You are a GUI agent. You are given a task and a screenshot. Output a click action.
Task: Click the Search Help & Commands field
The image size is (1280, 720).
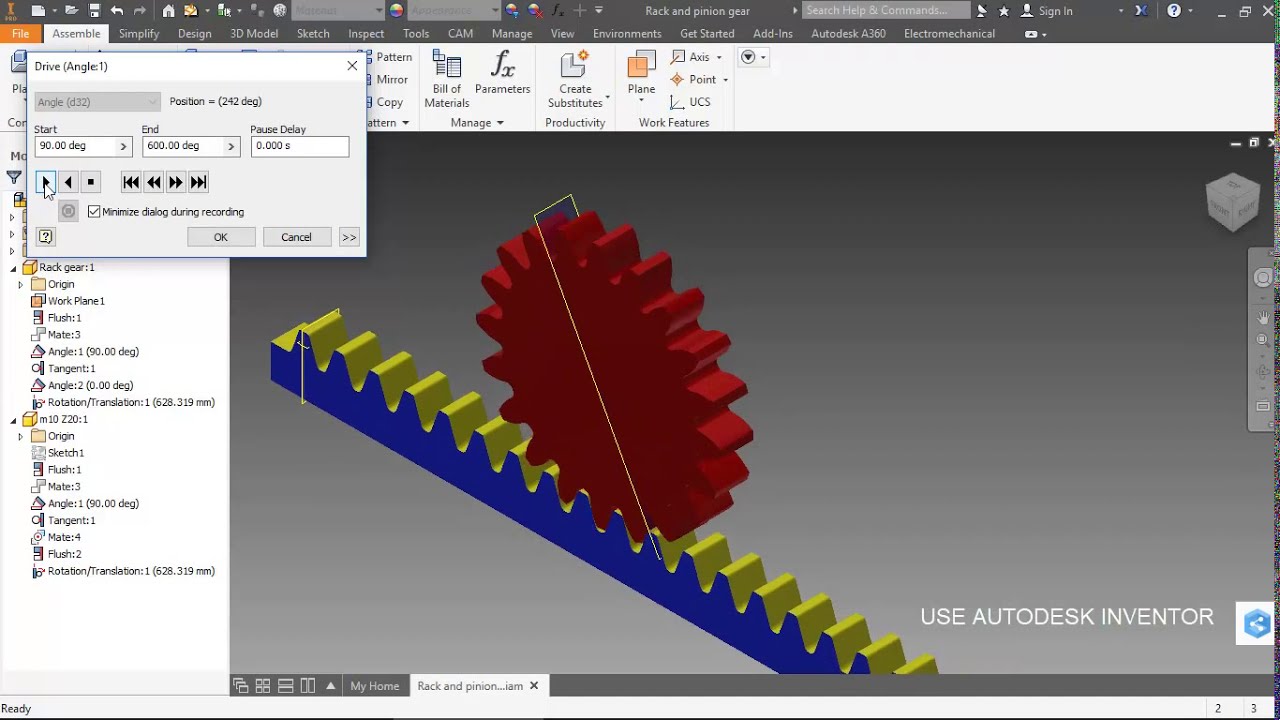pyautogui.click(x=886, y=11)
